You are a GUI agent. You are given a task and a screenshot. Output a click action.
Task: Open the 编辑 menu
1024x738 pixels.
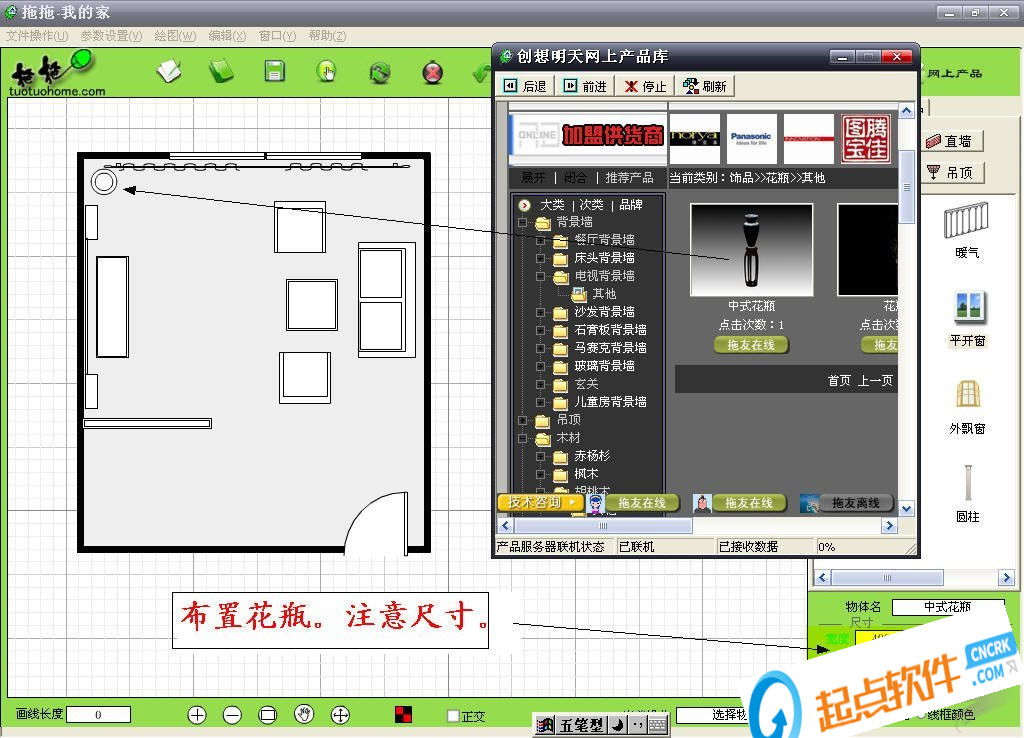(x=227, y=36)
